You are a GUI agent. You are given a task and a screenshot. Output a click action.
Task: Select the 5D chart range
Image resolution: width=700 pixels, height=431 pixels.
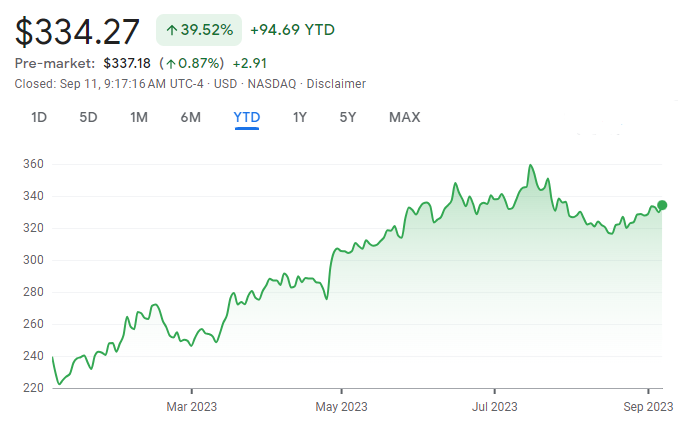coord(88,117)
